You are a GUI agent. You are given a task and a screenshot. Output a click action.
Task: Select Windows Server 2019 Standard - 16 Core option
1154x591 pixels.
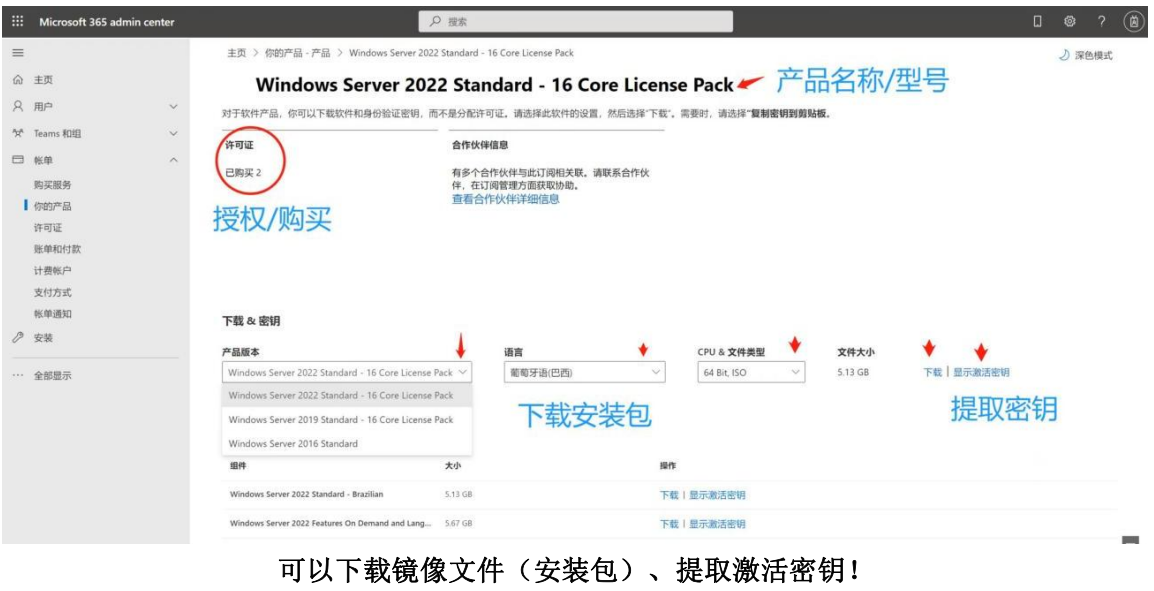(347, 420)
